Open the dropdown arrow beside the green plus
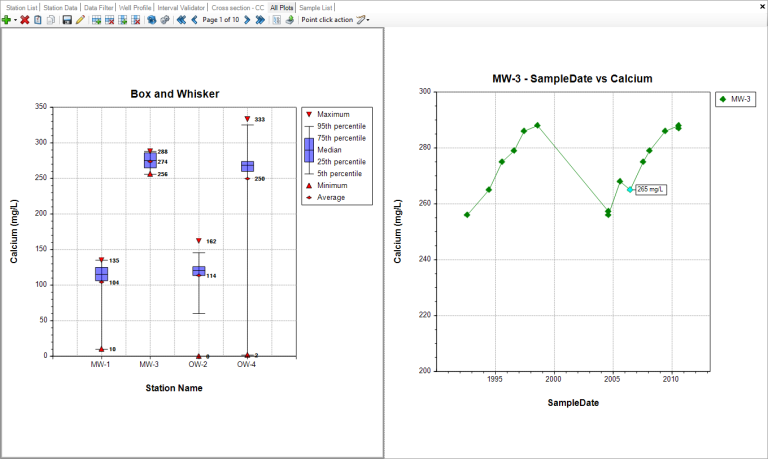Screen dimensions: 768x459 pos(15,20)
